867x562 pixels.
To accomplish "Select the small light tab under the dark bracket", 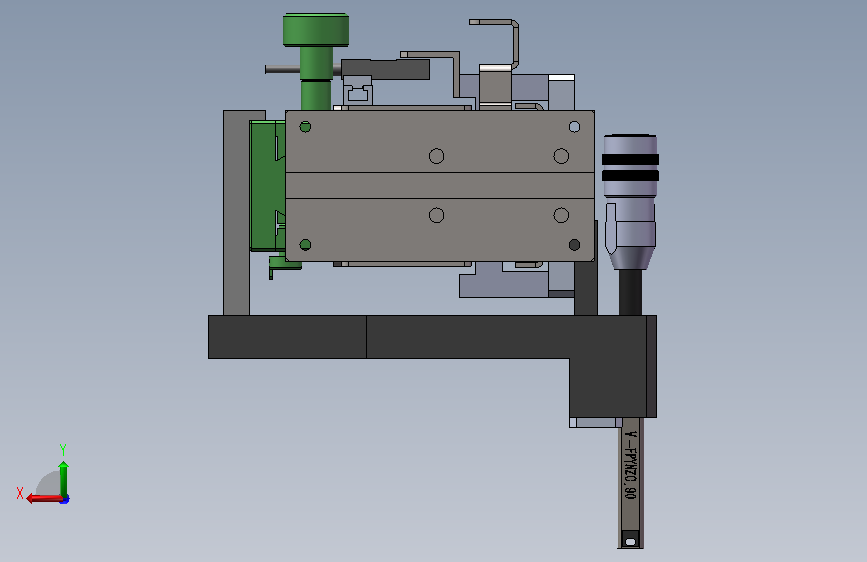I will pos(596,423).
